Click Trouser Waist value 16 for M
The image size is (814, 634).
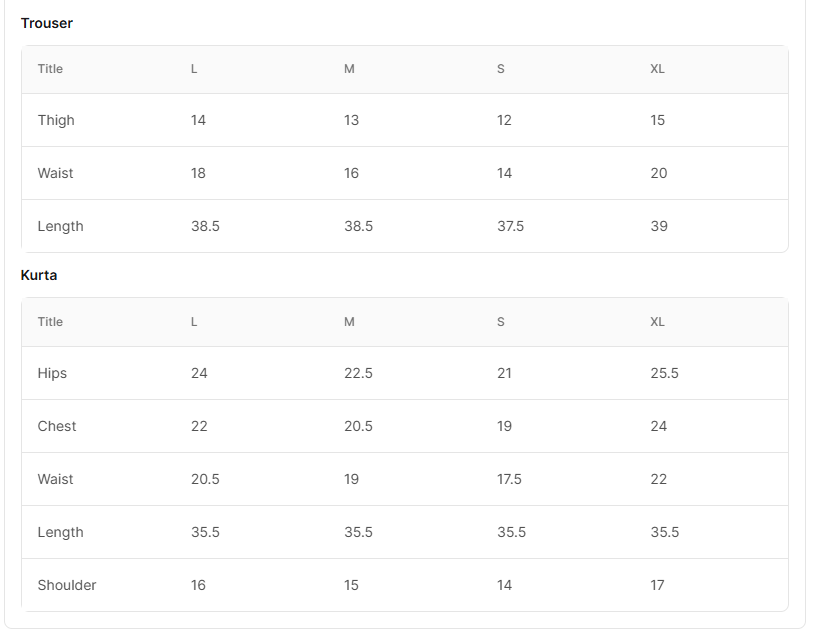(x=351, y=173)
